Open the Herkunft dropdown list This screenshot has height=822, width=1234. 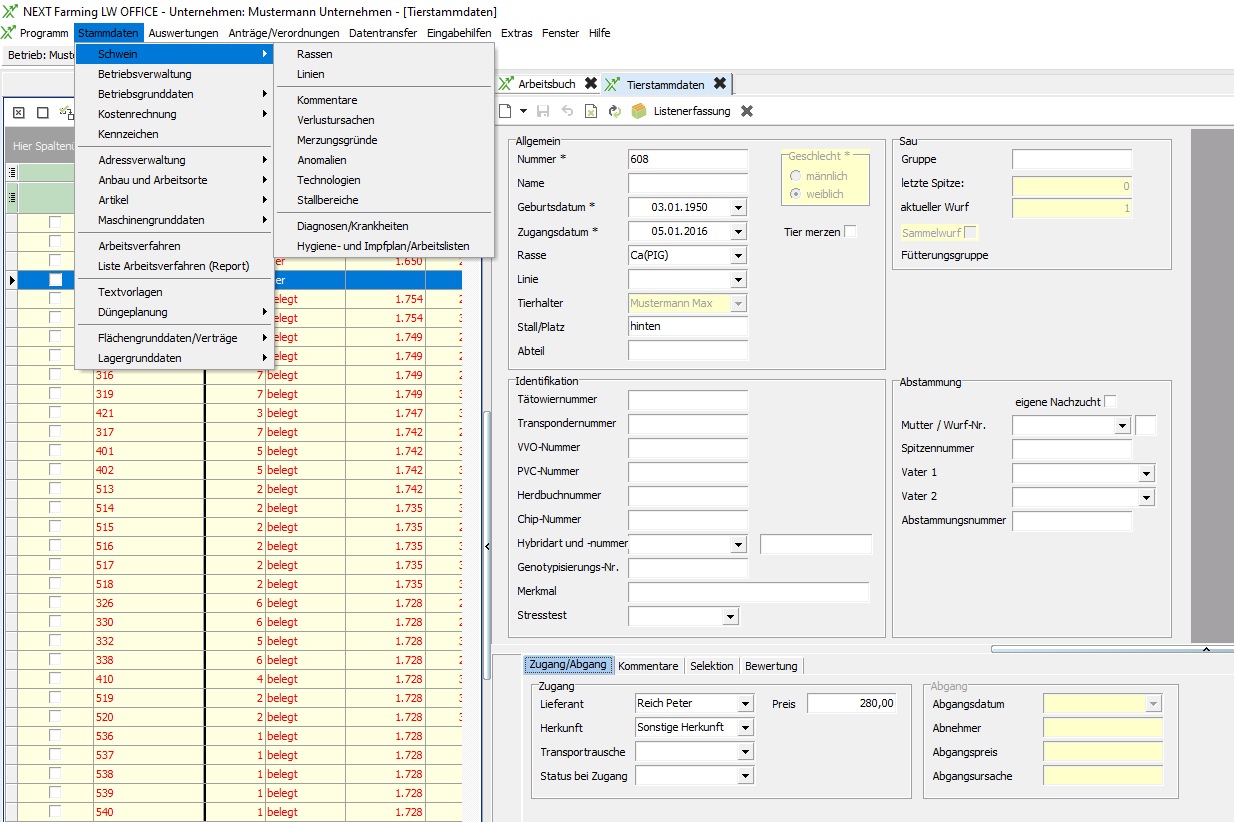coord(745,728)
